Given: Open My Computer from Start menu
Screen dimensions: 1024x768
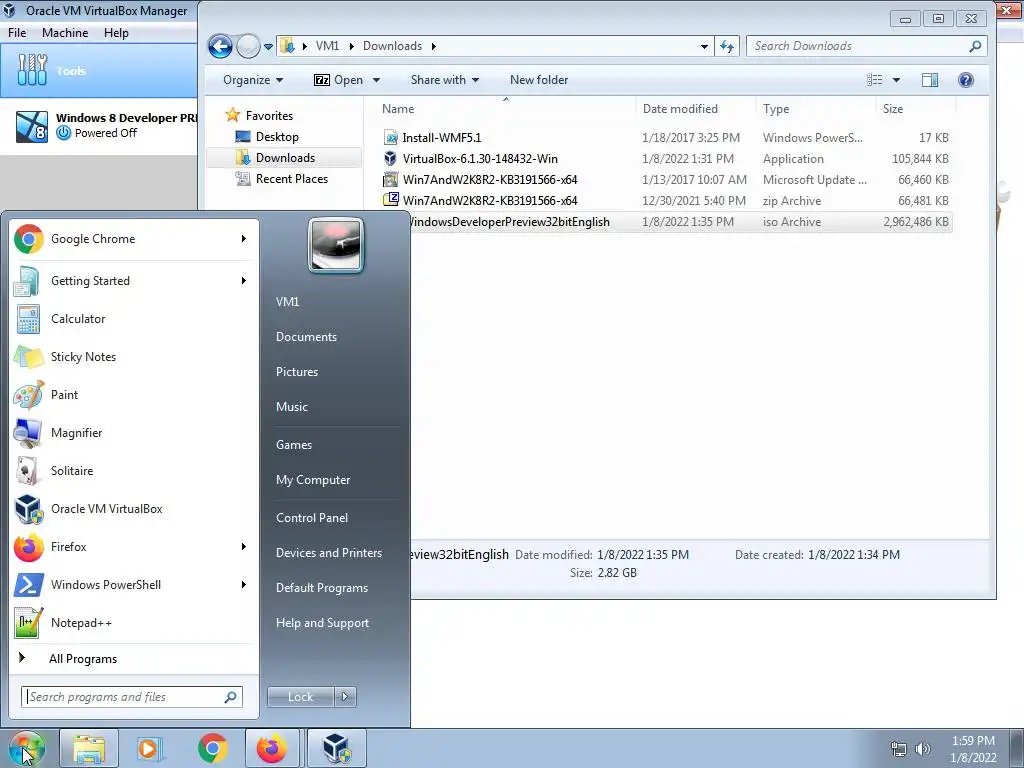Looking at the screenshot, I should [x=313, y=480].
